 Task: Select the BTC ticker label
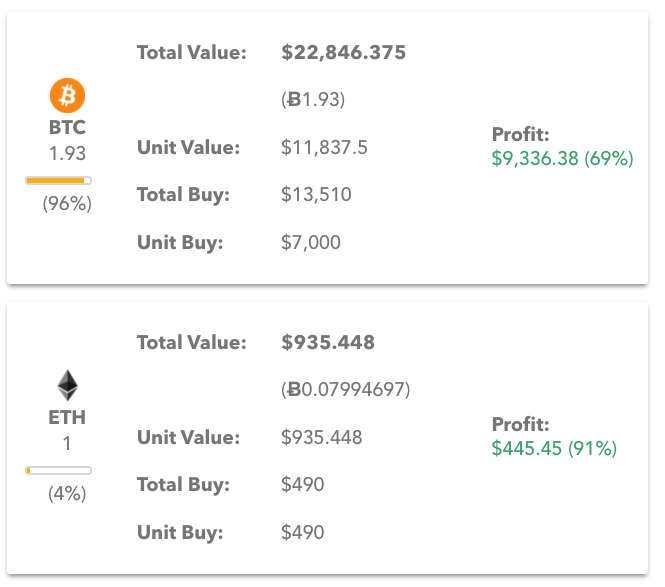click(68, 128)
